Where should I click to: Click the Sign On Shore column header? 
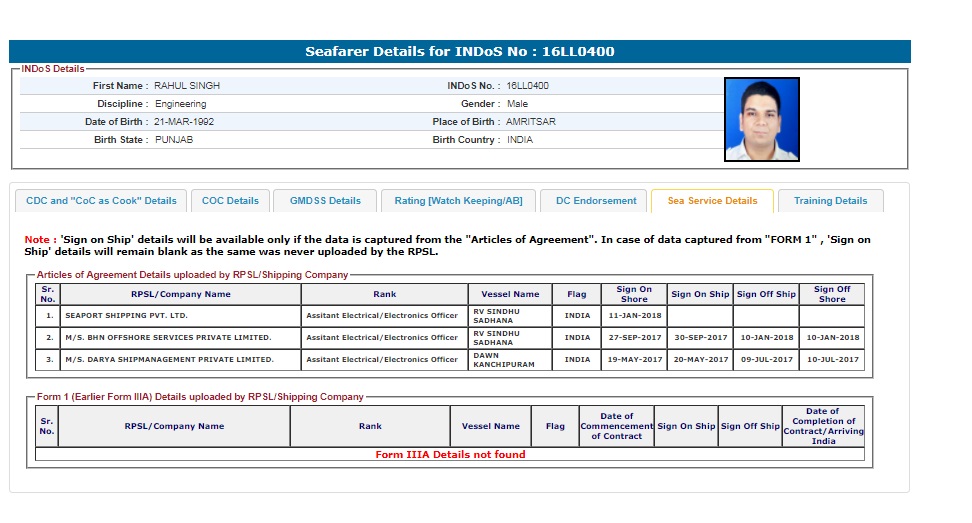tap(634, 294)
